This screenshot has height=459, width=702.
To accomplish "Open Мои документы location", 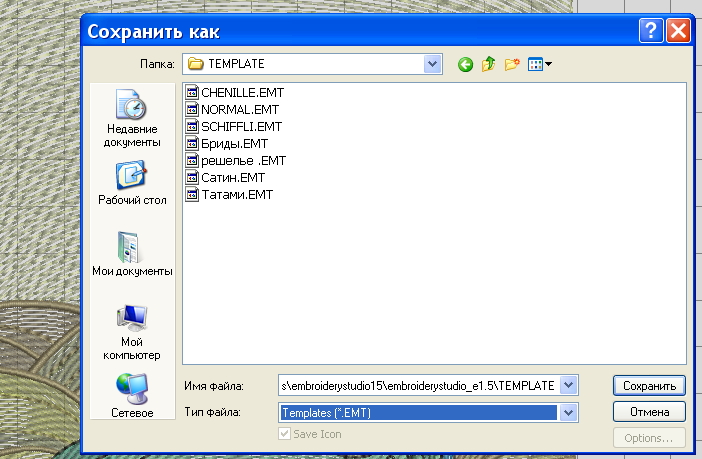I will click(x=132, y=253).
